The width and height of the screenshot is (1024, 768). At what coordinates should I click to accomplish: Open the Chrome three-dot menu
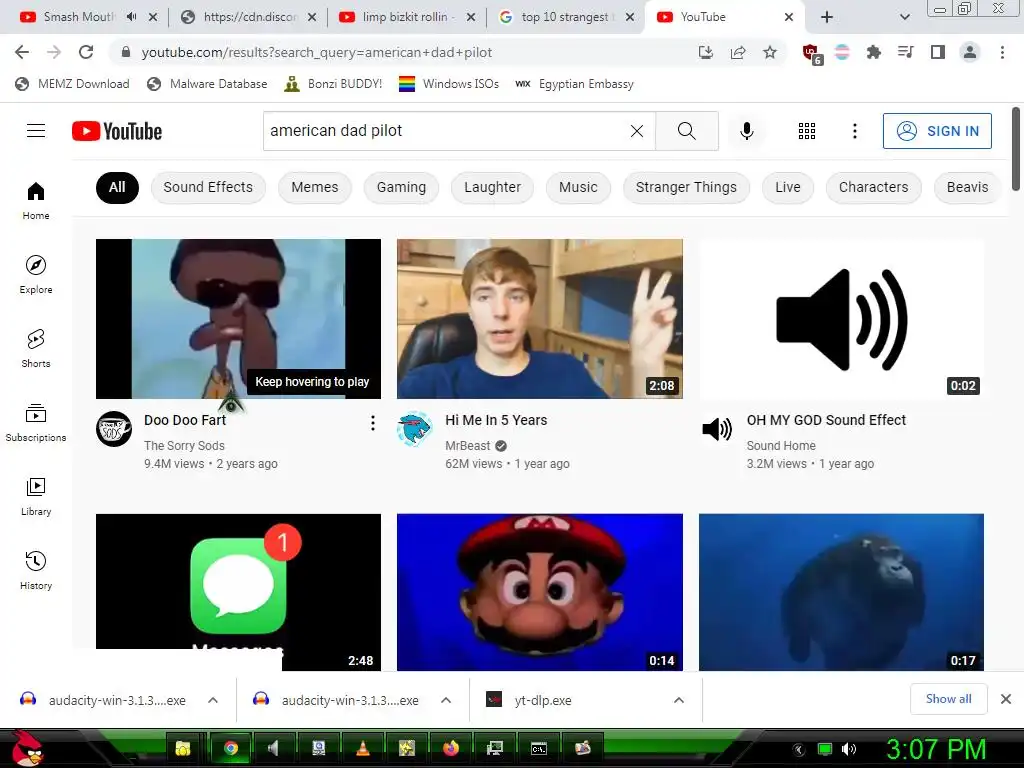[1002, 52]
